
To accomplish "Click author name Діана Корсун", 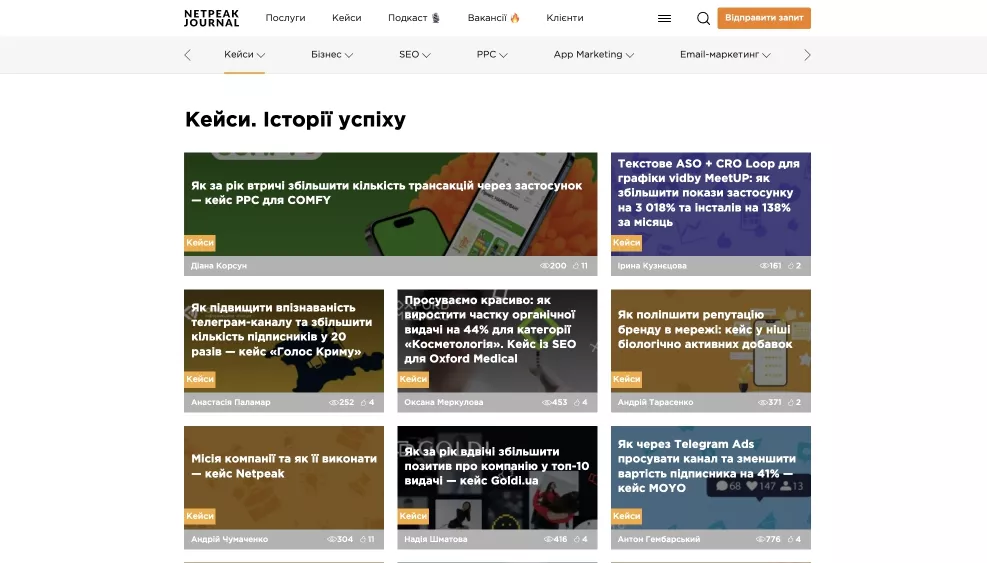I will pyautogui.click(x=219, y=266).
